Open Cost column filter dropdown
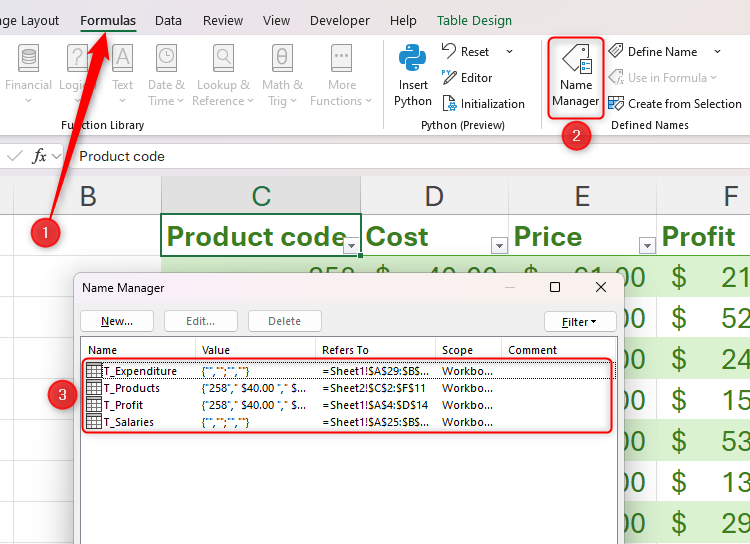The image size is (750, 544). click(499, 245)
